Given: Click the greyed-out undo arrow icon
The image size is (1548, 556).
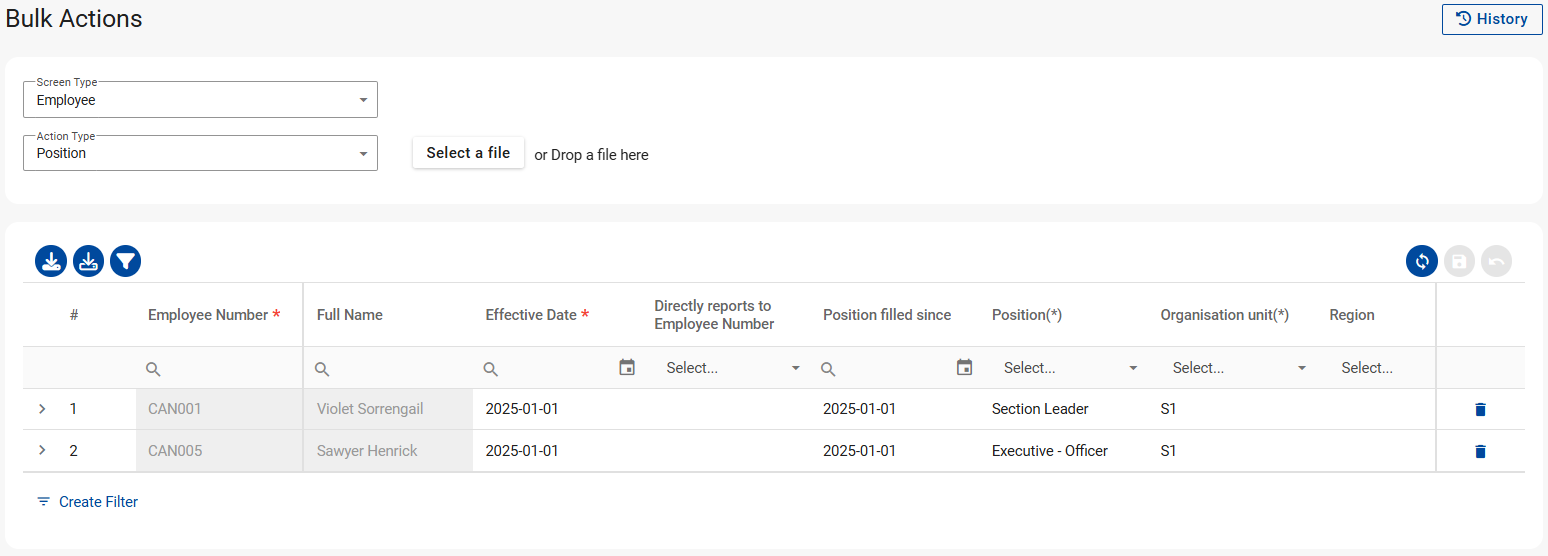Looking at the screenshot, I should click(1496, 262).
